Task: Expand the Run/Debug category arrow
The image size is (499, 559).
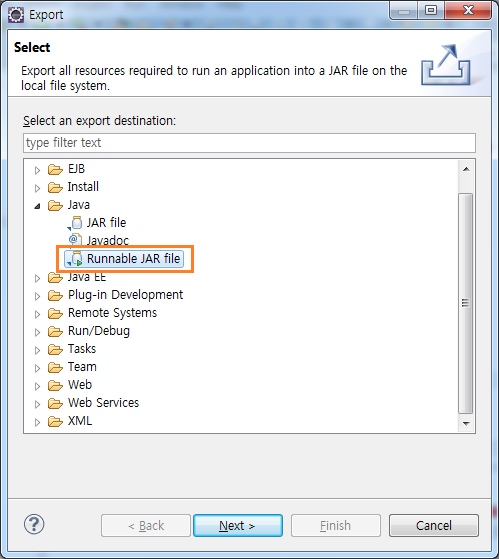Action: coord(37,332)
